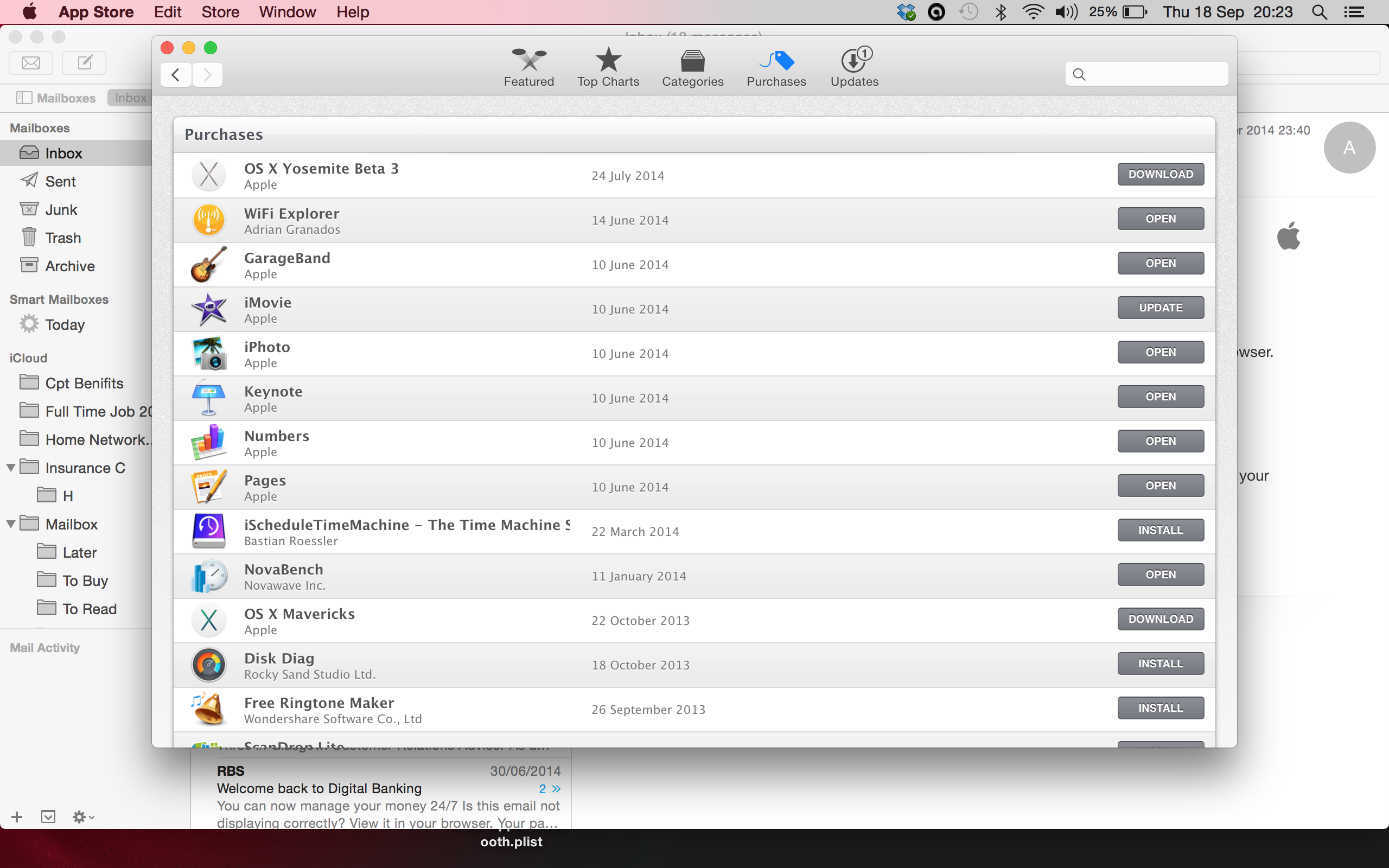Open the Featured section icon
This screenshot has height=868, width=1389.
click(x=528, y=60)
